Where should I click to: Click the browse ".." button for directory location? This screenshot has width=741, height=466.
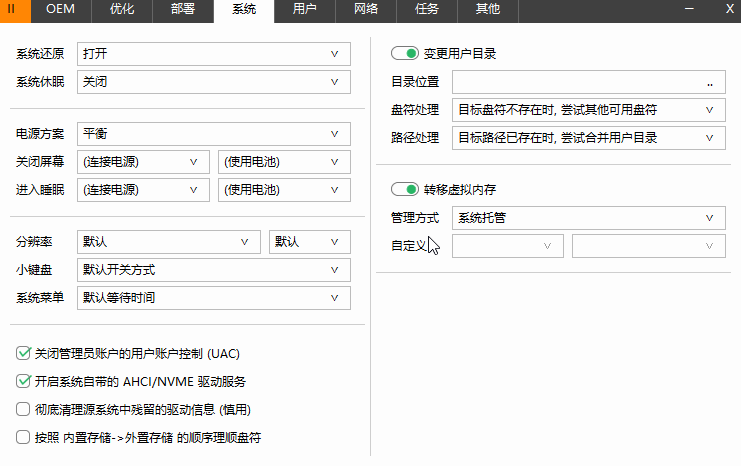709,82
